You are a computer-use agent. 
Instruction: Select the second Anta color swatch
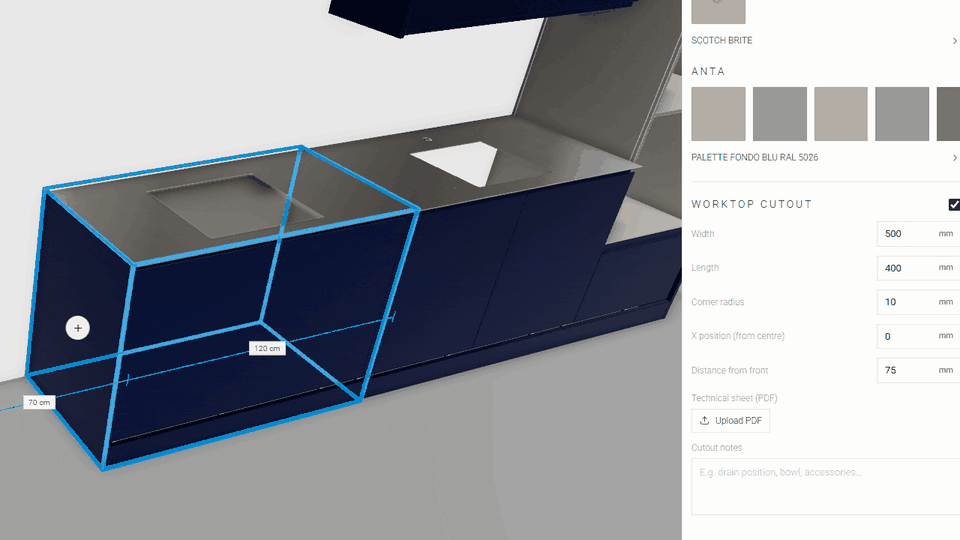(x=779, y=114)
